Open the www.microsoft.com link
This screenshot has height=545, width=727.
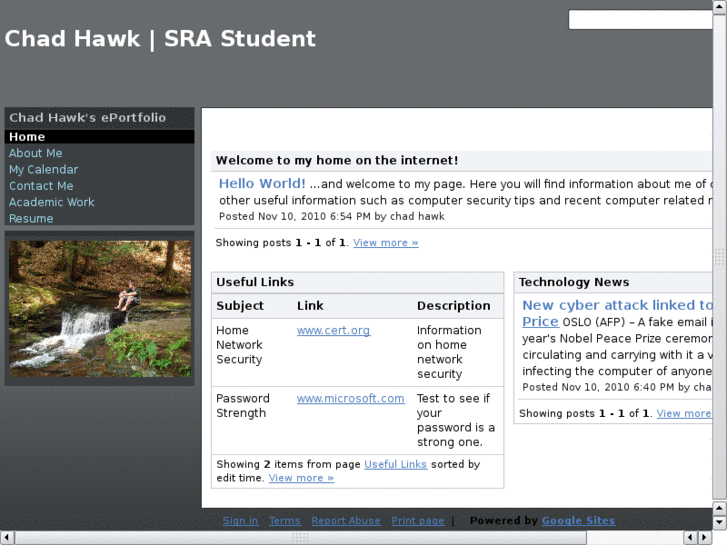pos(351,398)
